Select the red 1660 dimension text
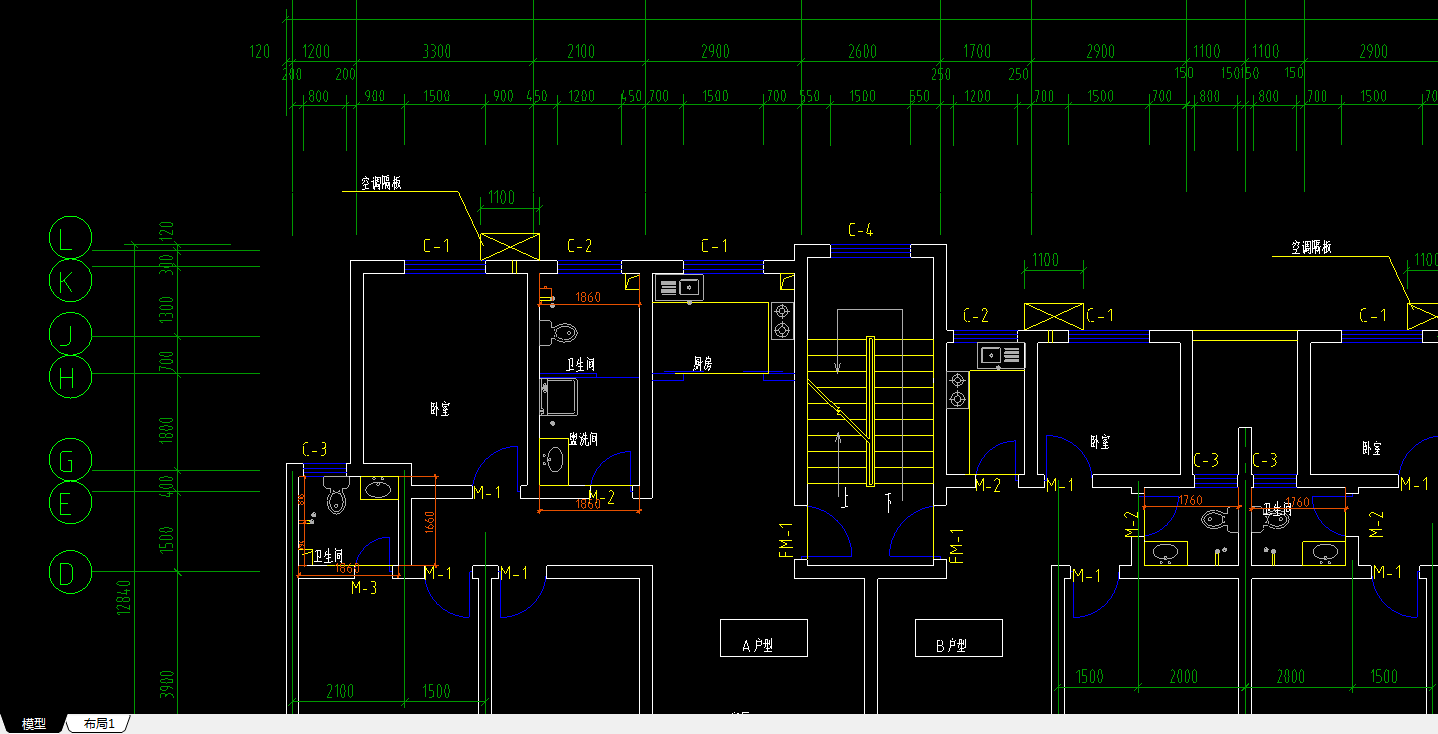The image size is (1438, 734). (429, 523)
